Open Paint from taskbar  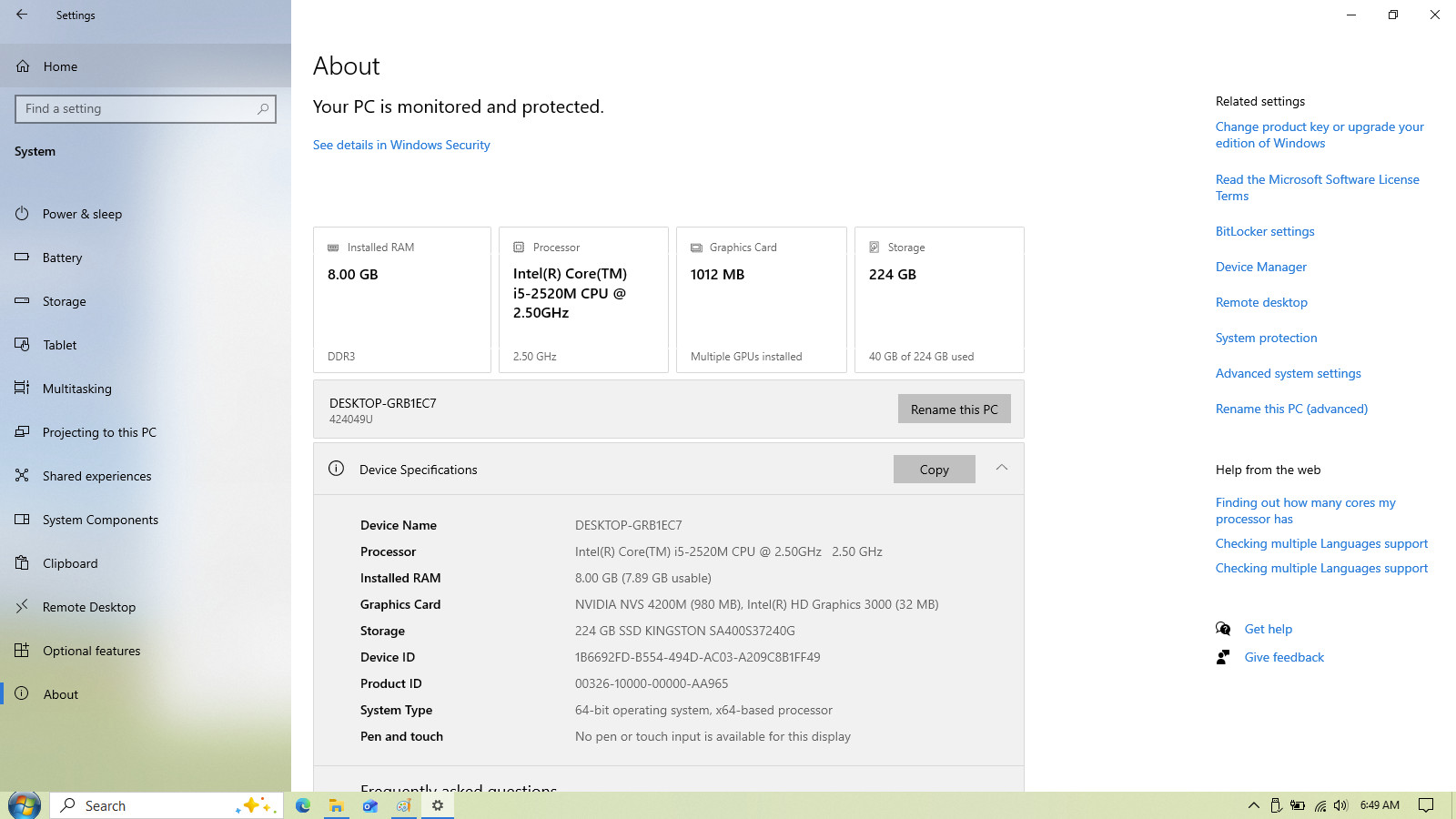(x=403, y=805)
